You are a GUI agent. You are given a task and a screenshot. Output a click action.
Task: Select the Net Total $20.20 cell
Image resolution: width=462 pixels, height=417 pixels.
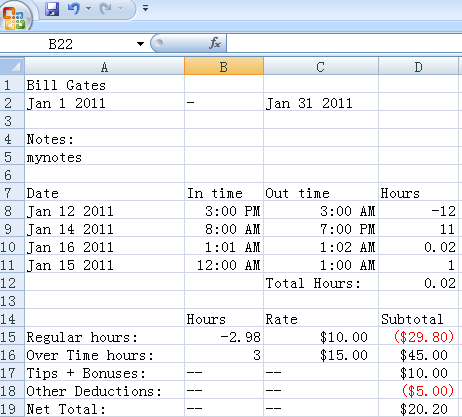[418, 409]
